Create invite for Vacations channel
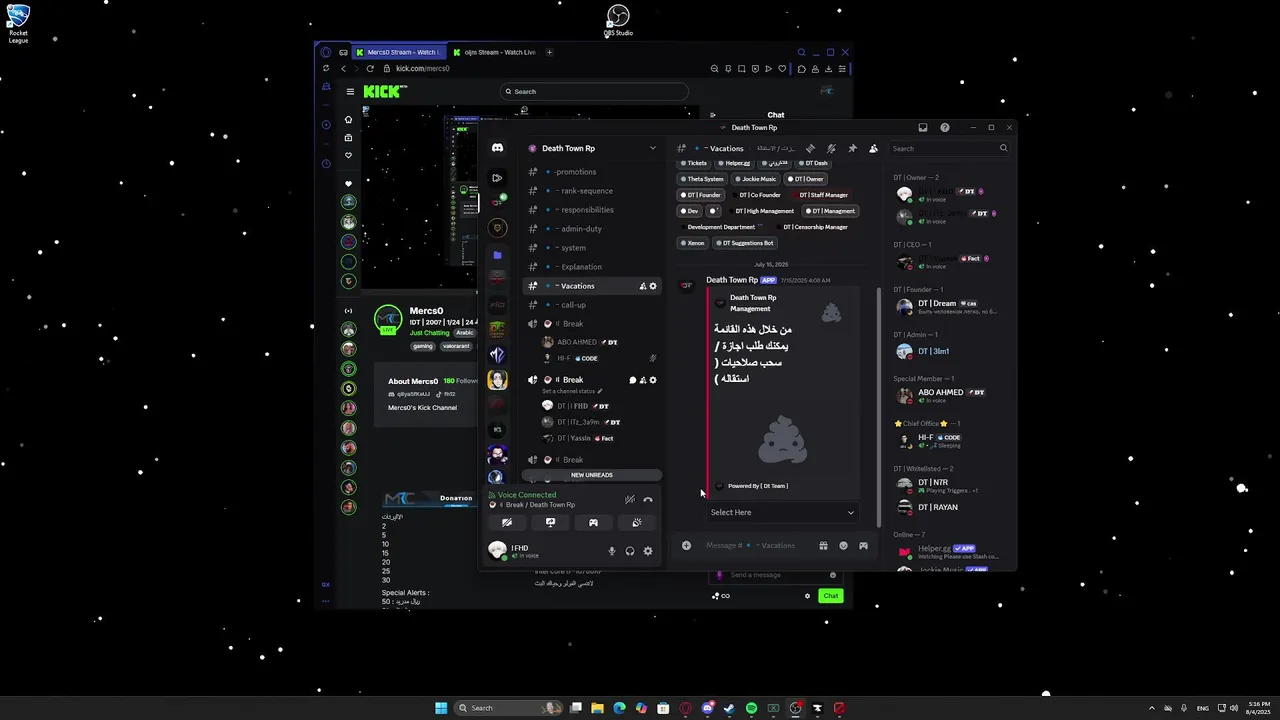Viewport: 1280px width, 720px height. 643,286
